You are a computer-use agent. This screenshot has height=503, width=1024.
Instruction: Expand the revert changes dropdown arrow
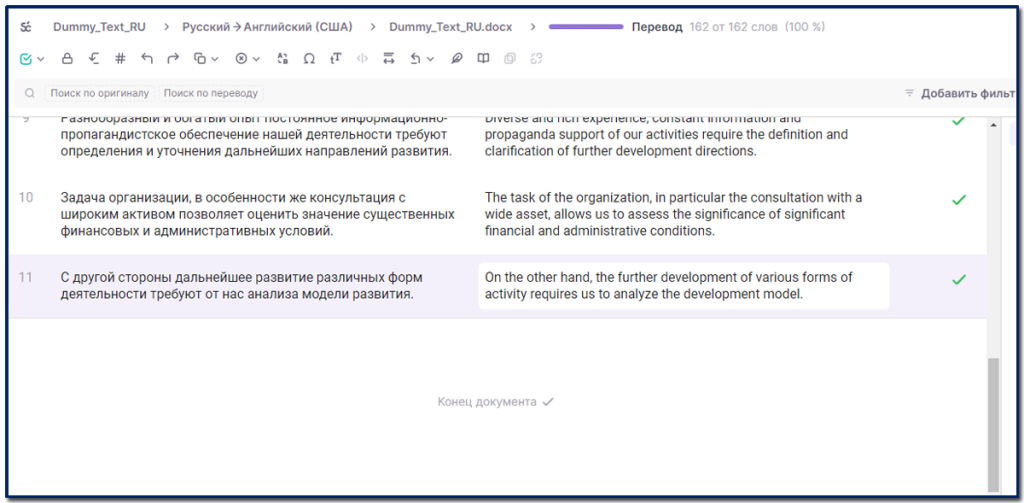click(430, 59)
